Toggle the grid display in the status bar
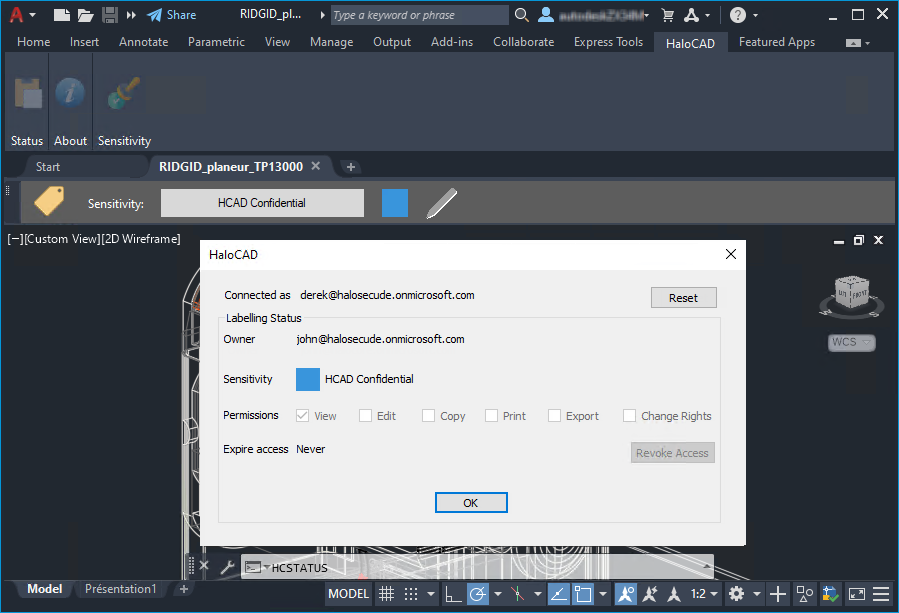Image resolution: width=899 pixels, height=613 pixels. [x=386, y=593]
